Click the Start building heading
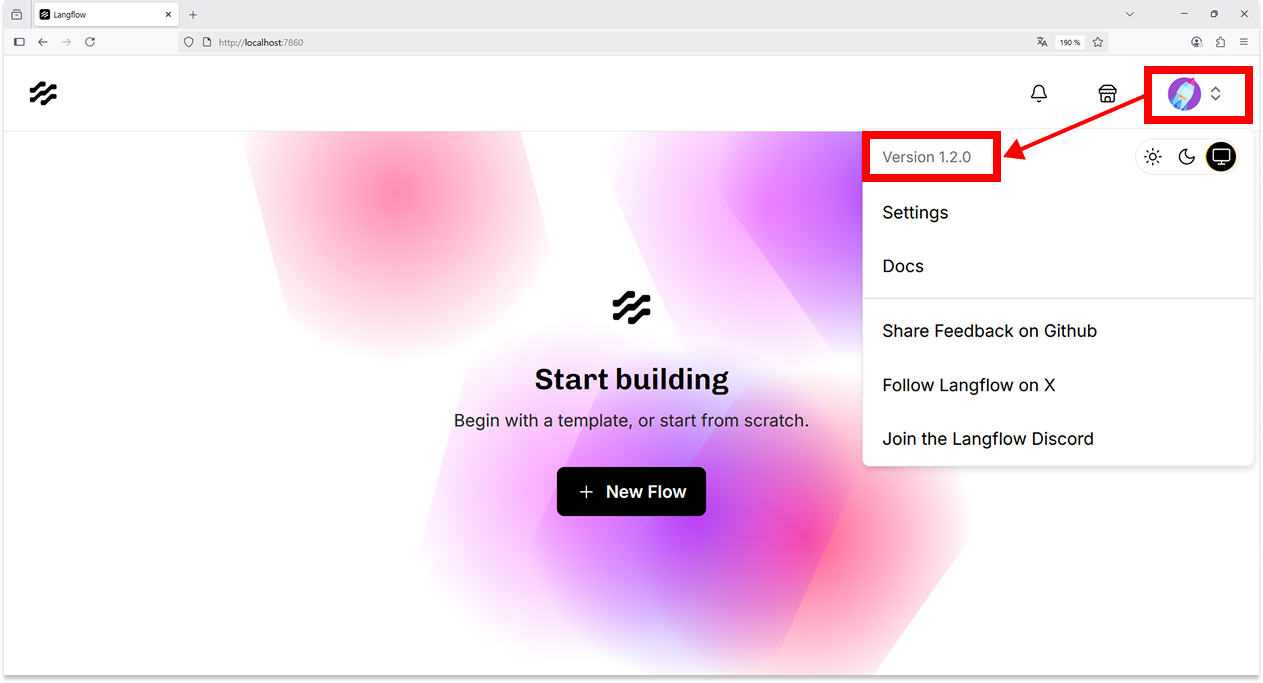The width and height of the screenshot is (1263, 683). click(x=631, y=379)
